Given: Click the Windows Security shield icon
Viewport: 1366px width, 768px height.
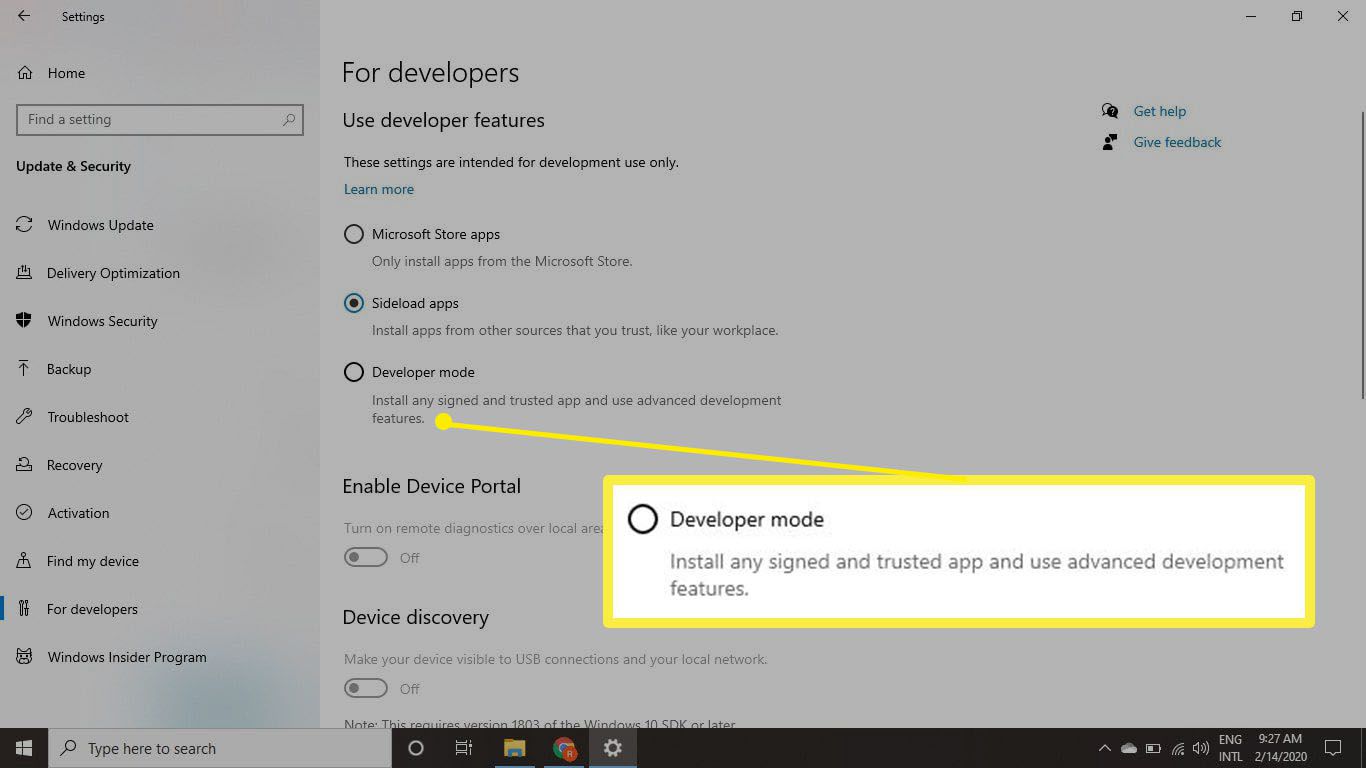Looking at the screenshot, I should click(x=25, y=321).
